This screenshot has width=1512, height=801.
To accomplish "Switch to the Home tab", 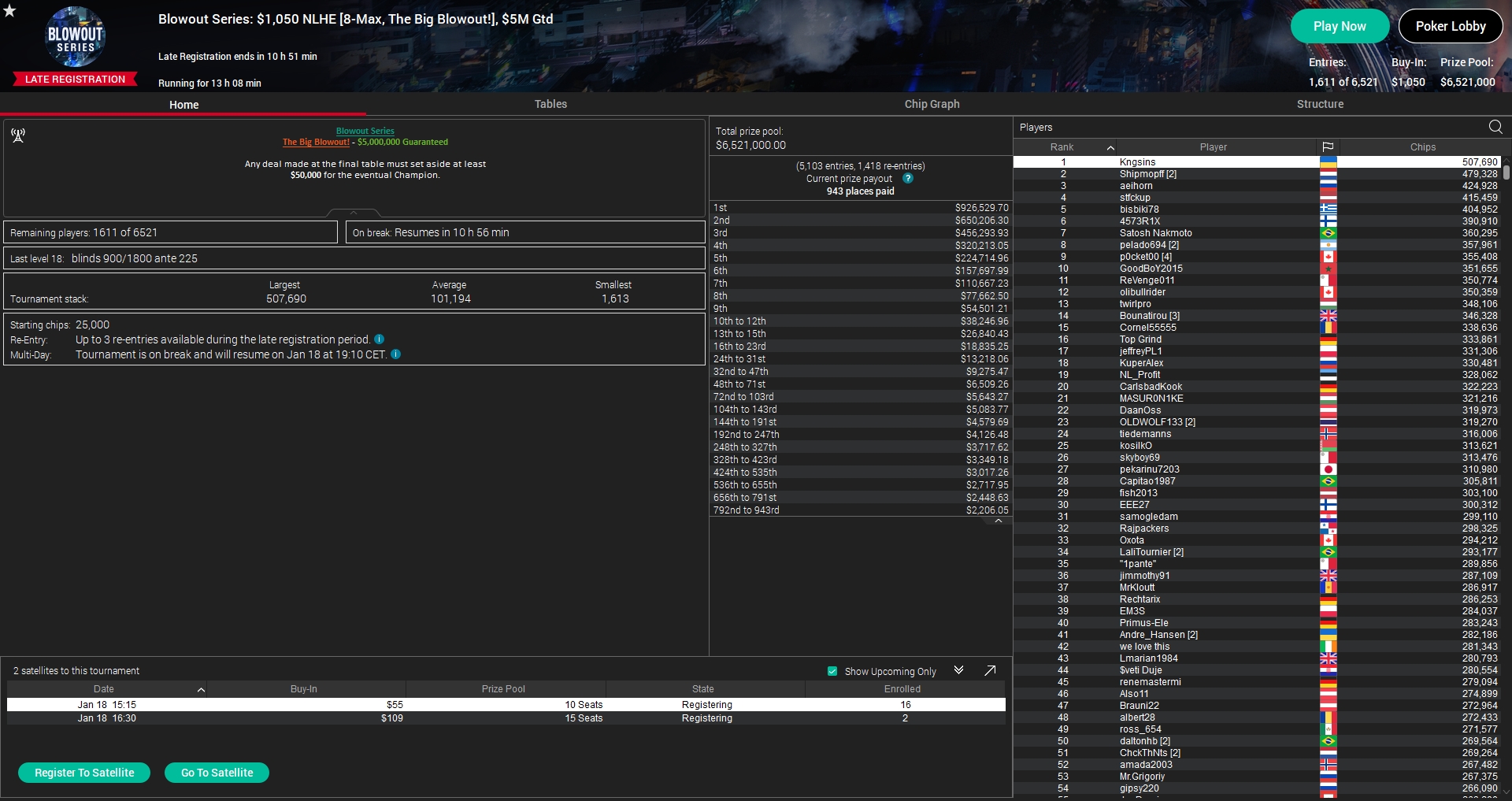I will (x=183, y=104).
